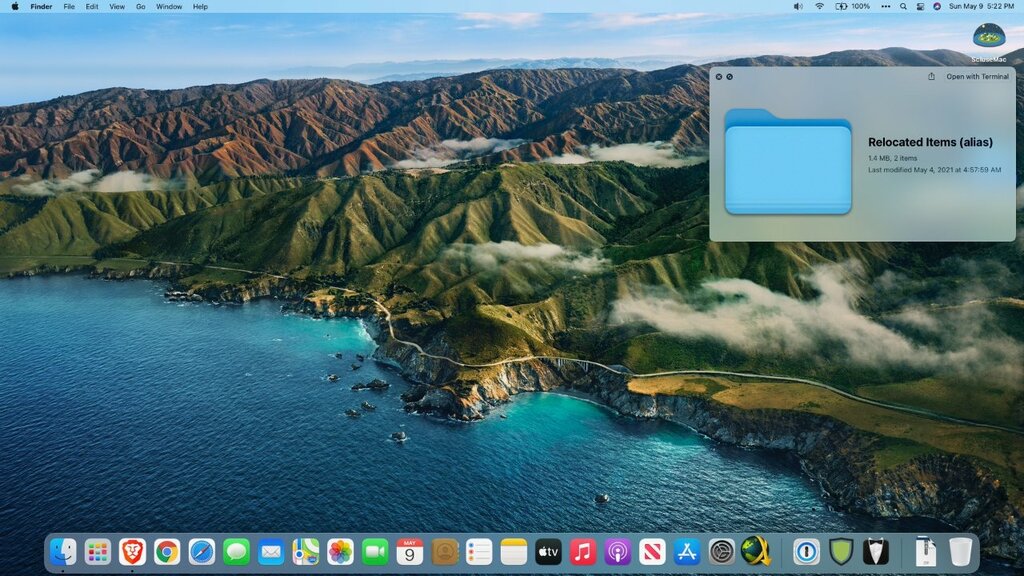Open Safari from the dock
Screen dimensions: 1024x576
202,551
